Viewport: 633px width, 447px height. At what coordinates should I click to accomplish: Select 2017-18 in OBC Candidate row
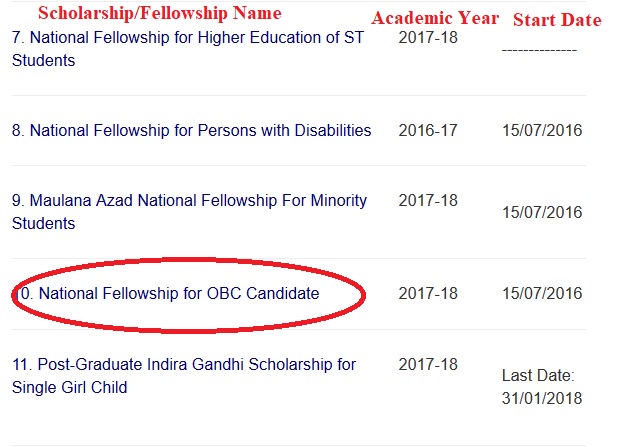pos(428,293)
